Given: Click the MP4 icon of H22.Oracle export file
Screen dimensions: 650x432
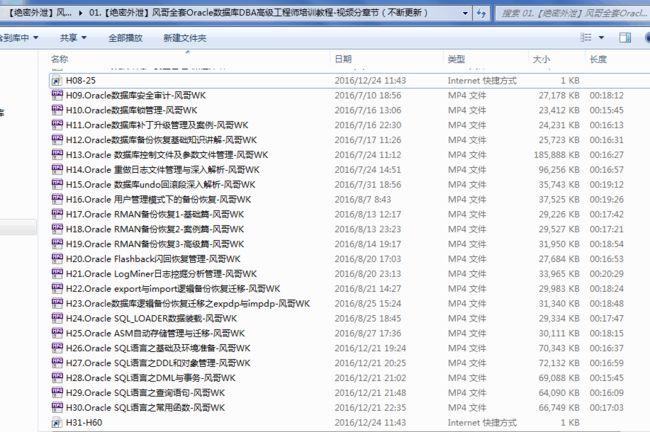Looking at the screenshot, I should (x=57, y=289).
